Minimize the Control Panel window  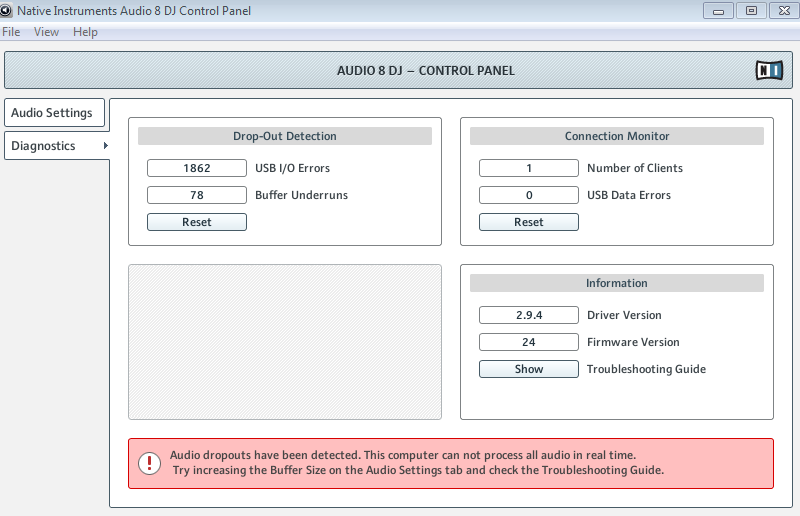pos(718,11)
